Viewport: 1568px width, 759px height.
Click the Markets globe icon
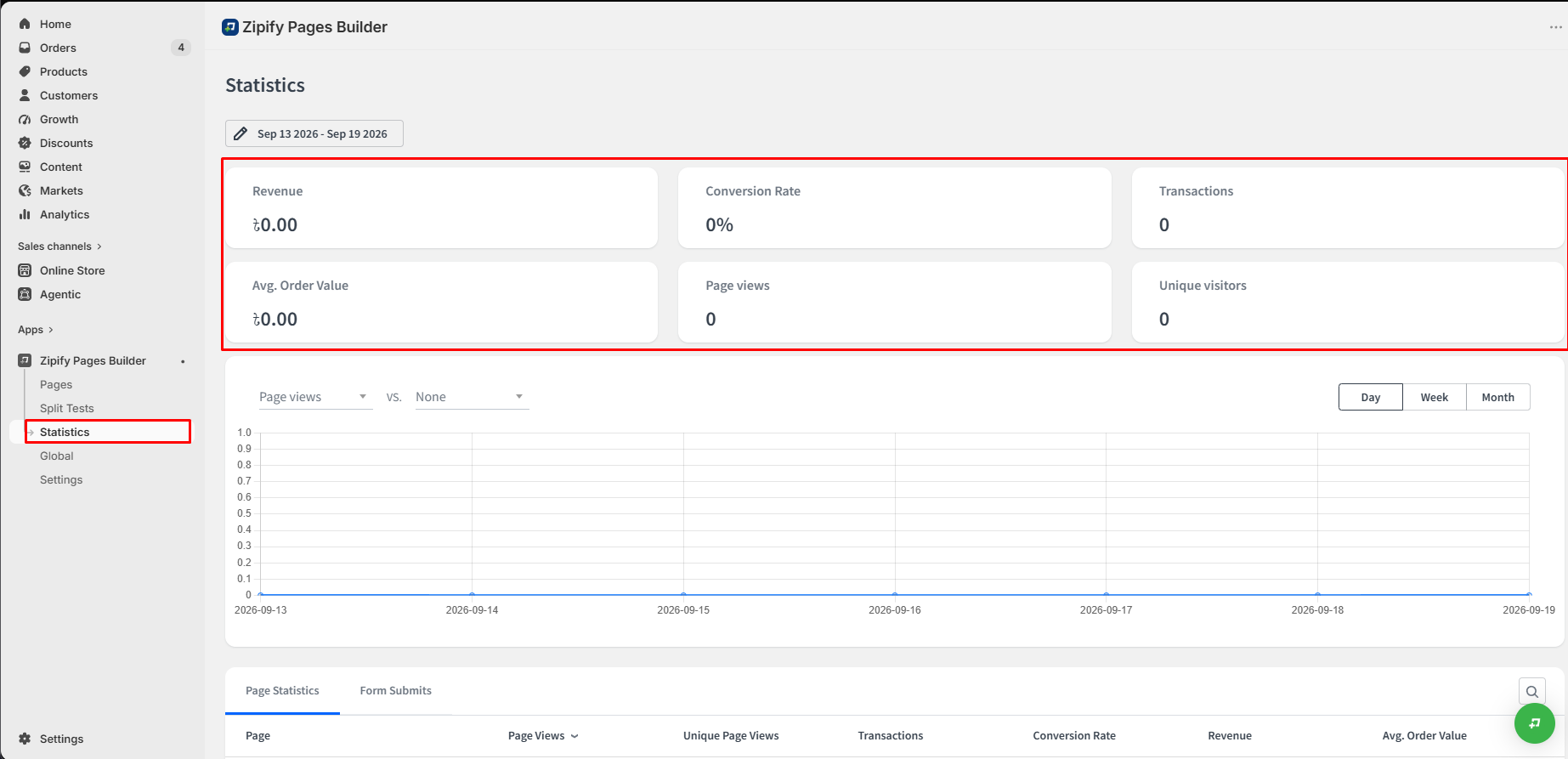click(25, 190)
